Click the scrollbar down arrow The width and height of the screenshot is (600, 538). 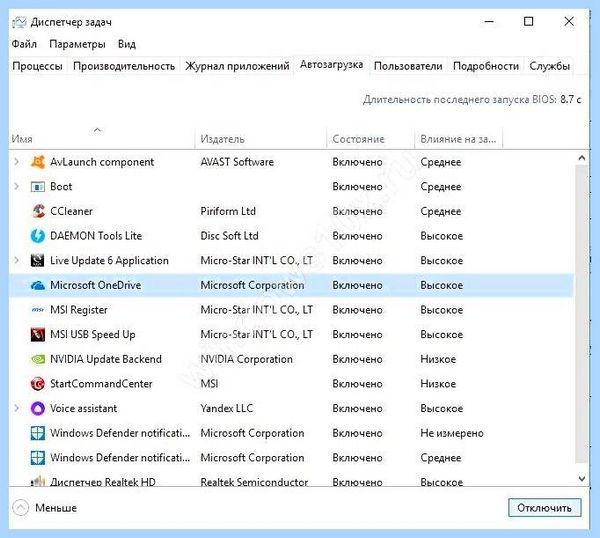point(582,478)
